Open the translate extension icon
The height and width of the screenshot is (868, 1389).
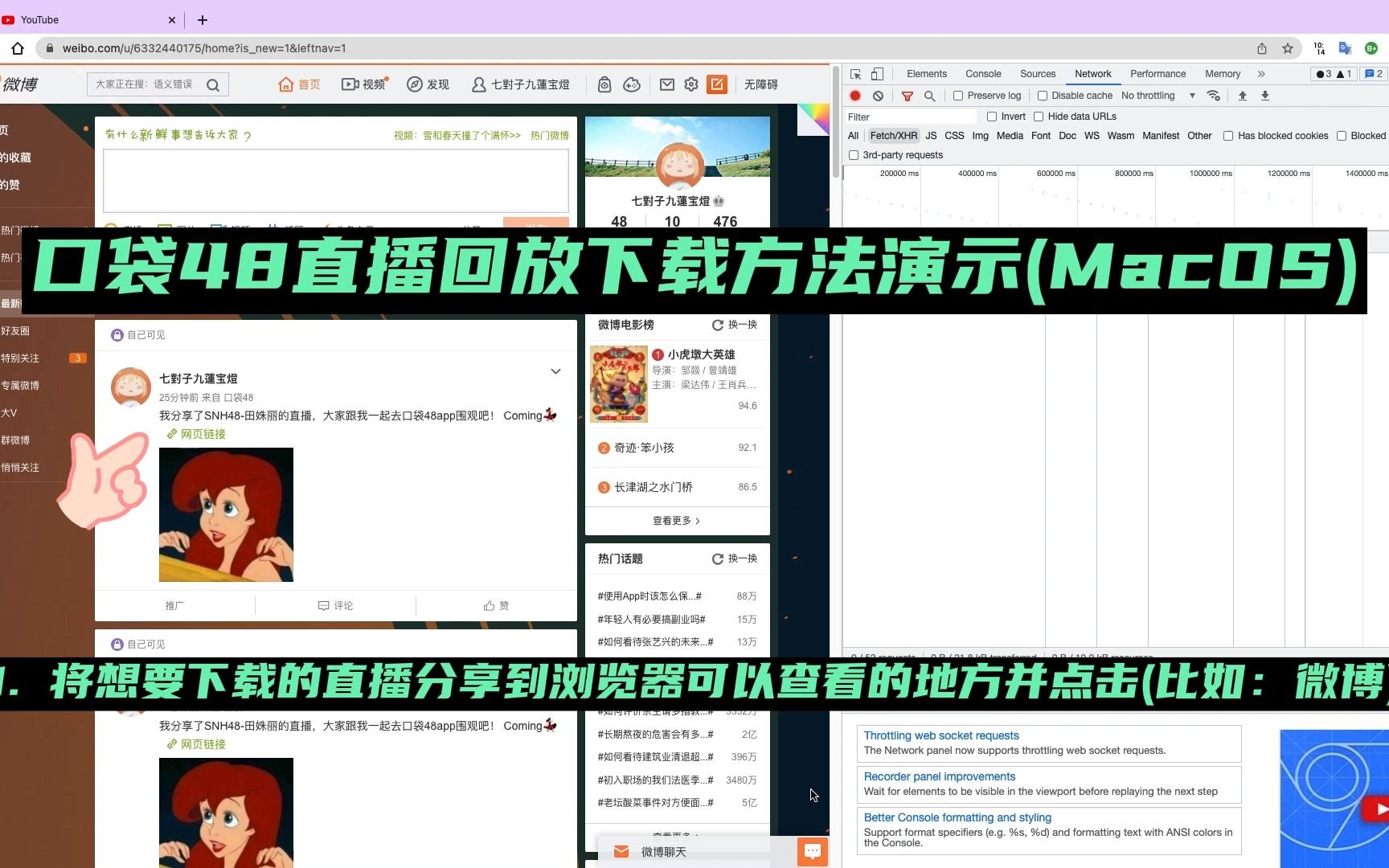click(1345, 48)
